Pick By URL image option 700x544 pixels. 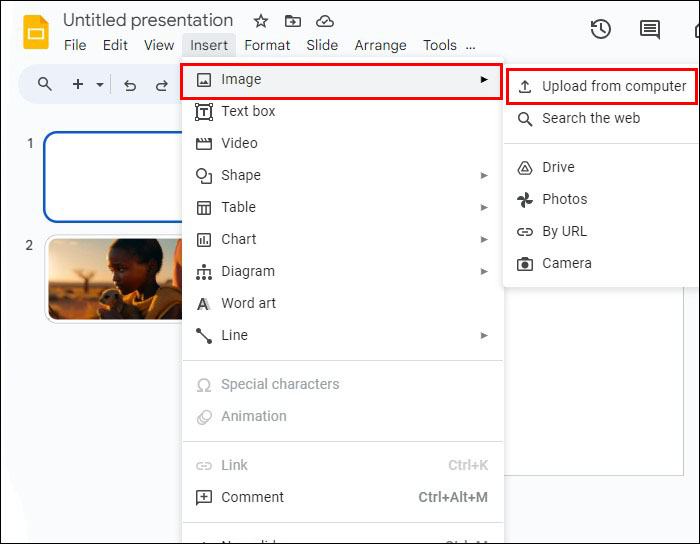[564, 231]
